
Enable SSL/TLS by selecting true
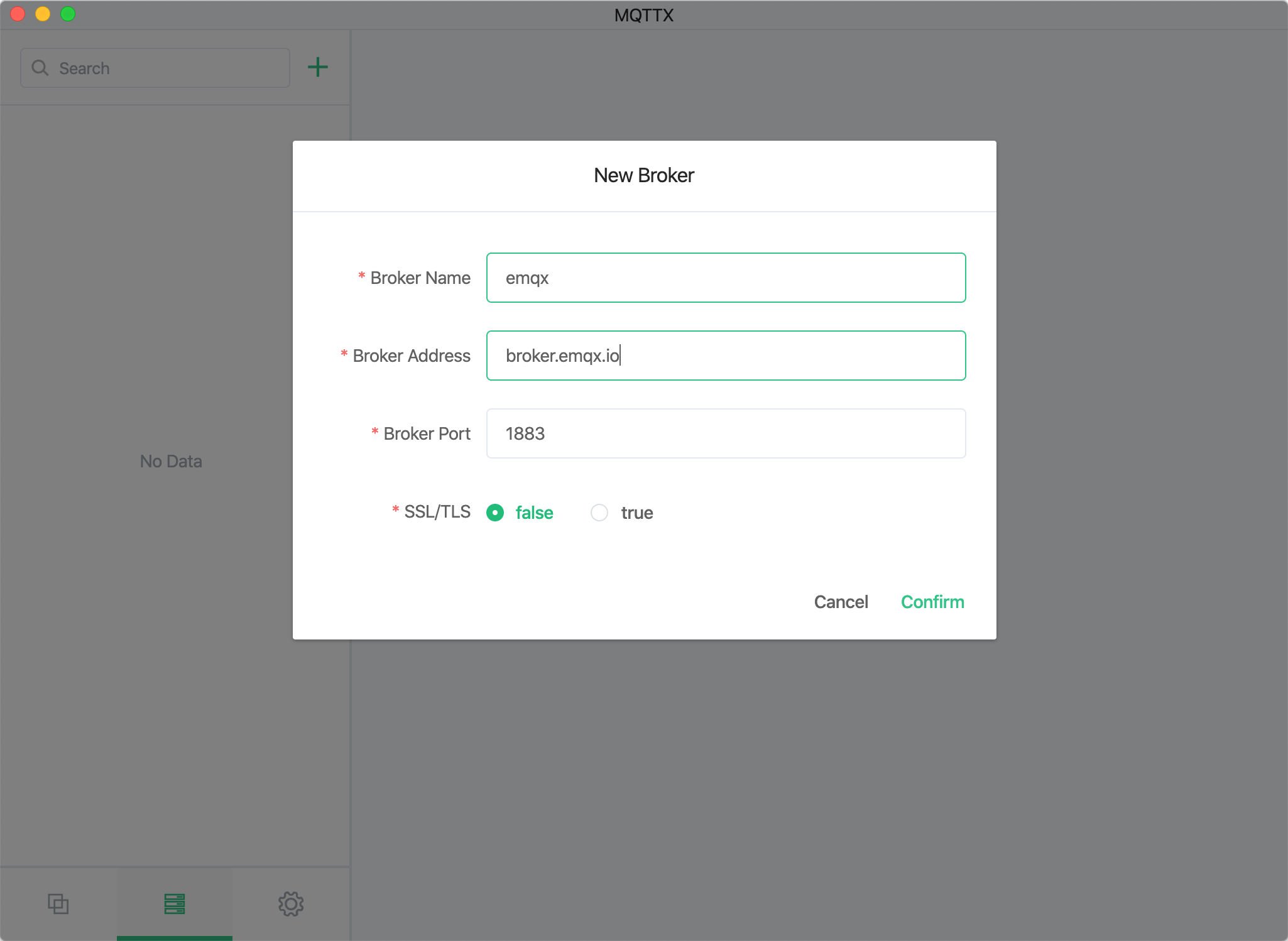[x=599, y=513]
